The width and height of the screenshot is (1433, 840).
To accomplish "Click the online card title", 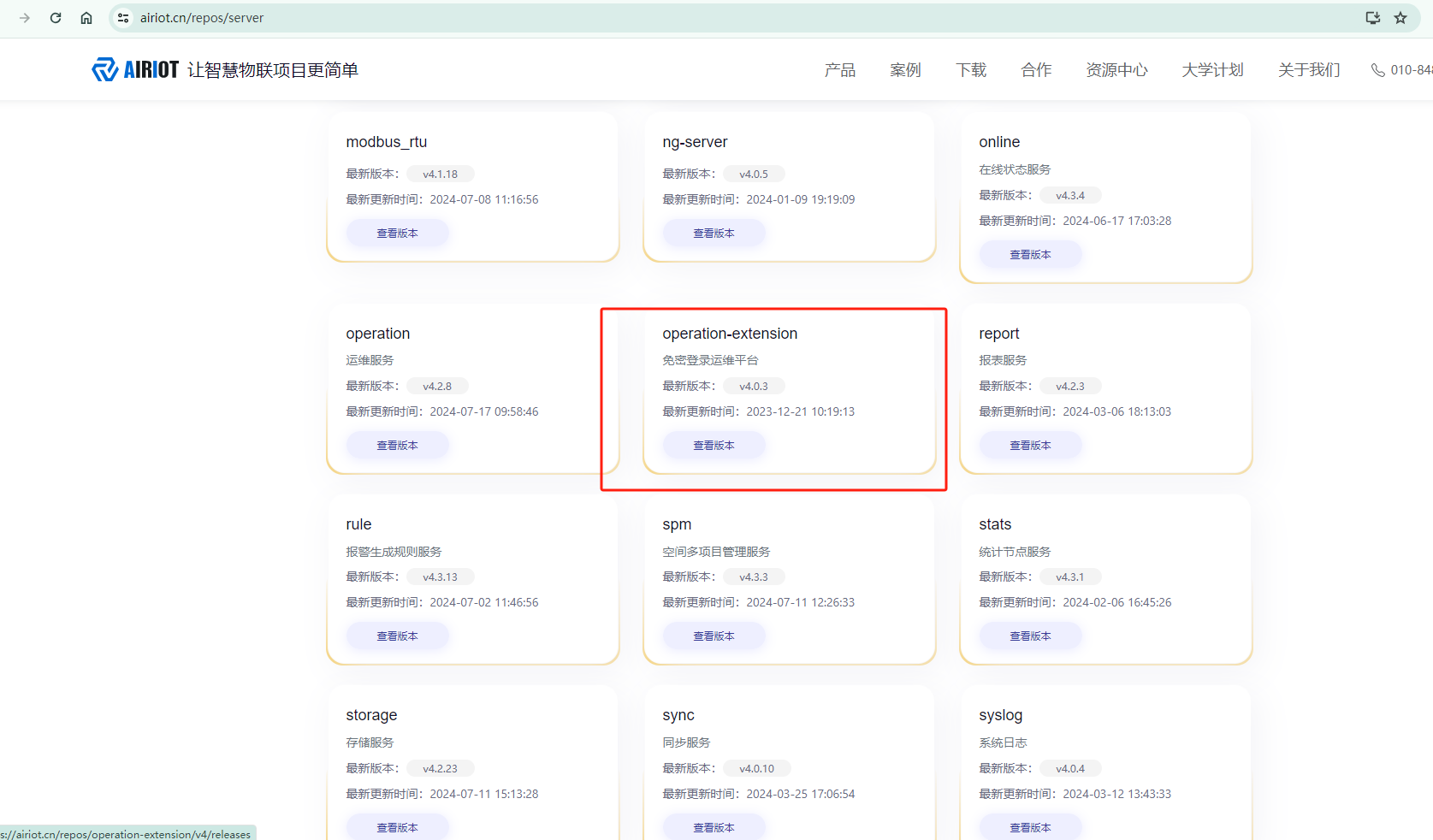I will [x=999, y=142].
